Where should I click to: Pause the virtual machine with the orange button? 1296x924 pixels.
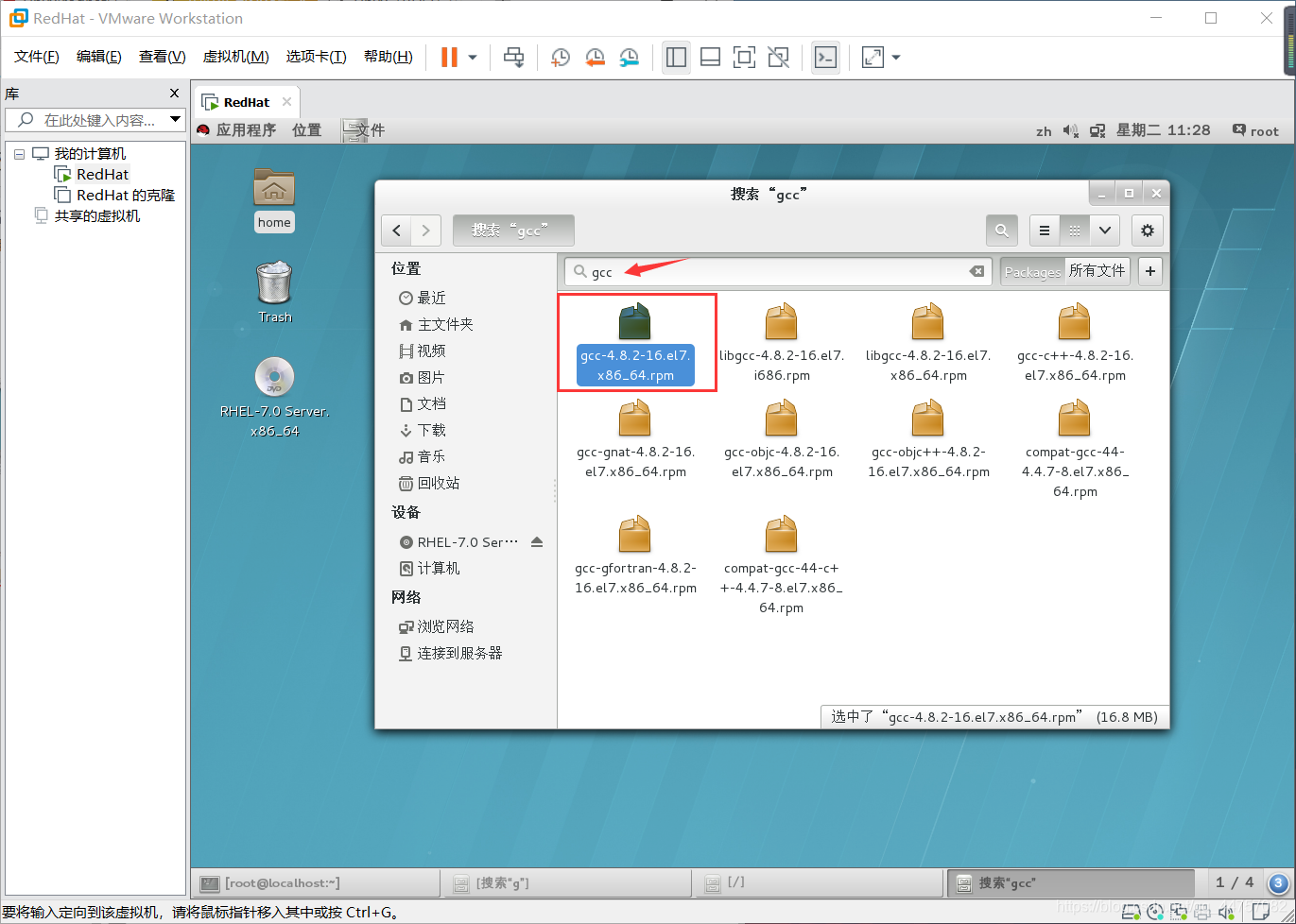tap(449, 58)
